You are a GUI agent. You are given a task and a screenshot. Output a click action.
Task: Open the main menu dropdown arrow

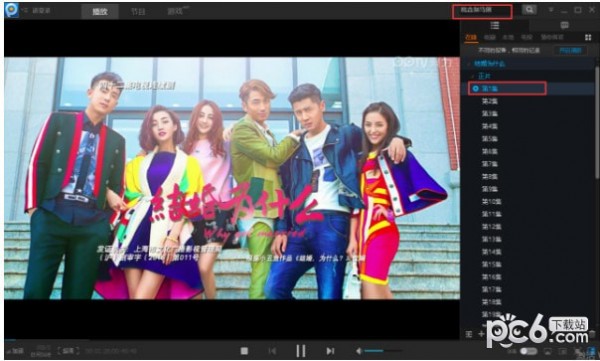[x=551, y=10]
